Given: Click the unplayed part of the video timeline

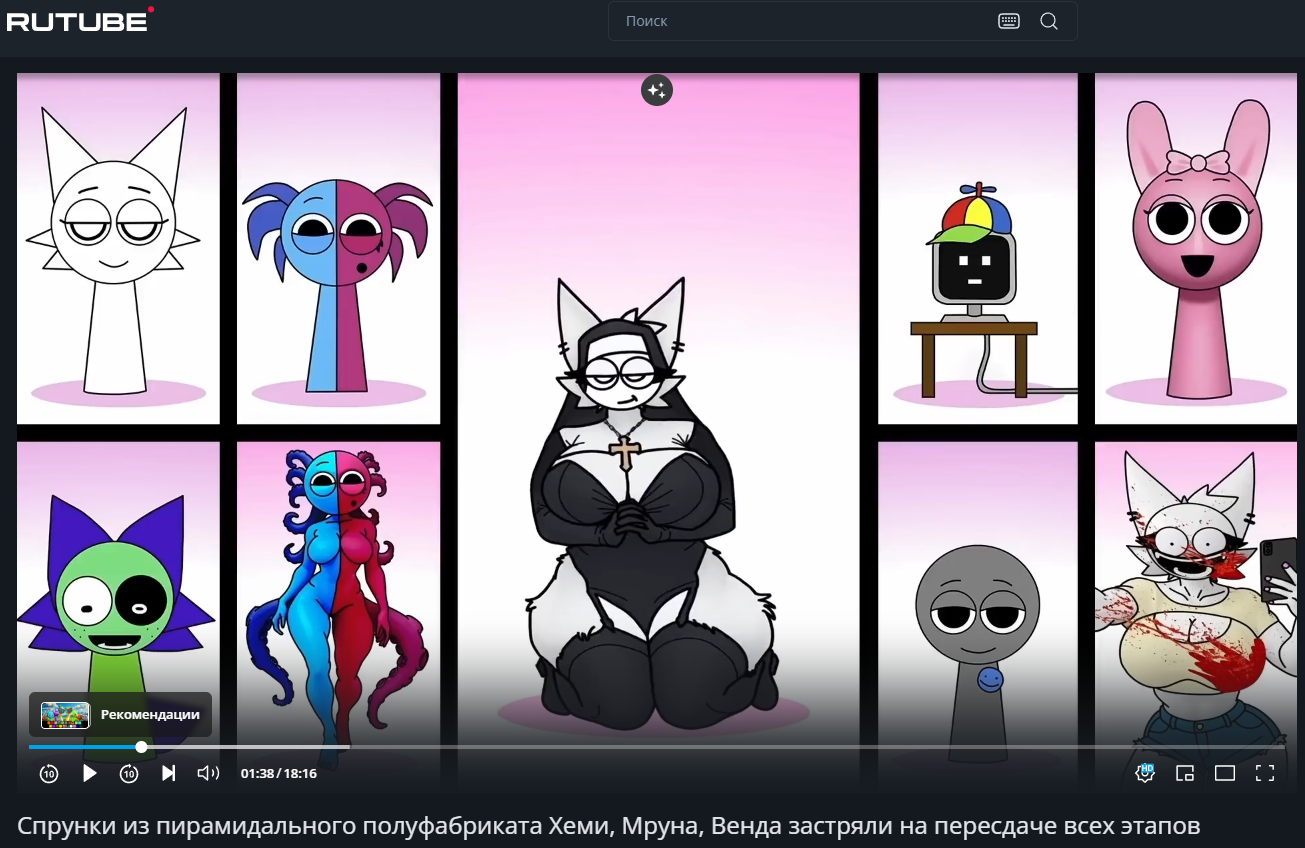Looking at the screenshot, I should point(700,747).
